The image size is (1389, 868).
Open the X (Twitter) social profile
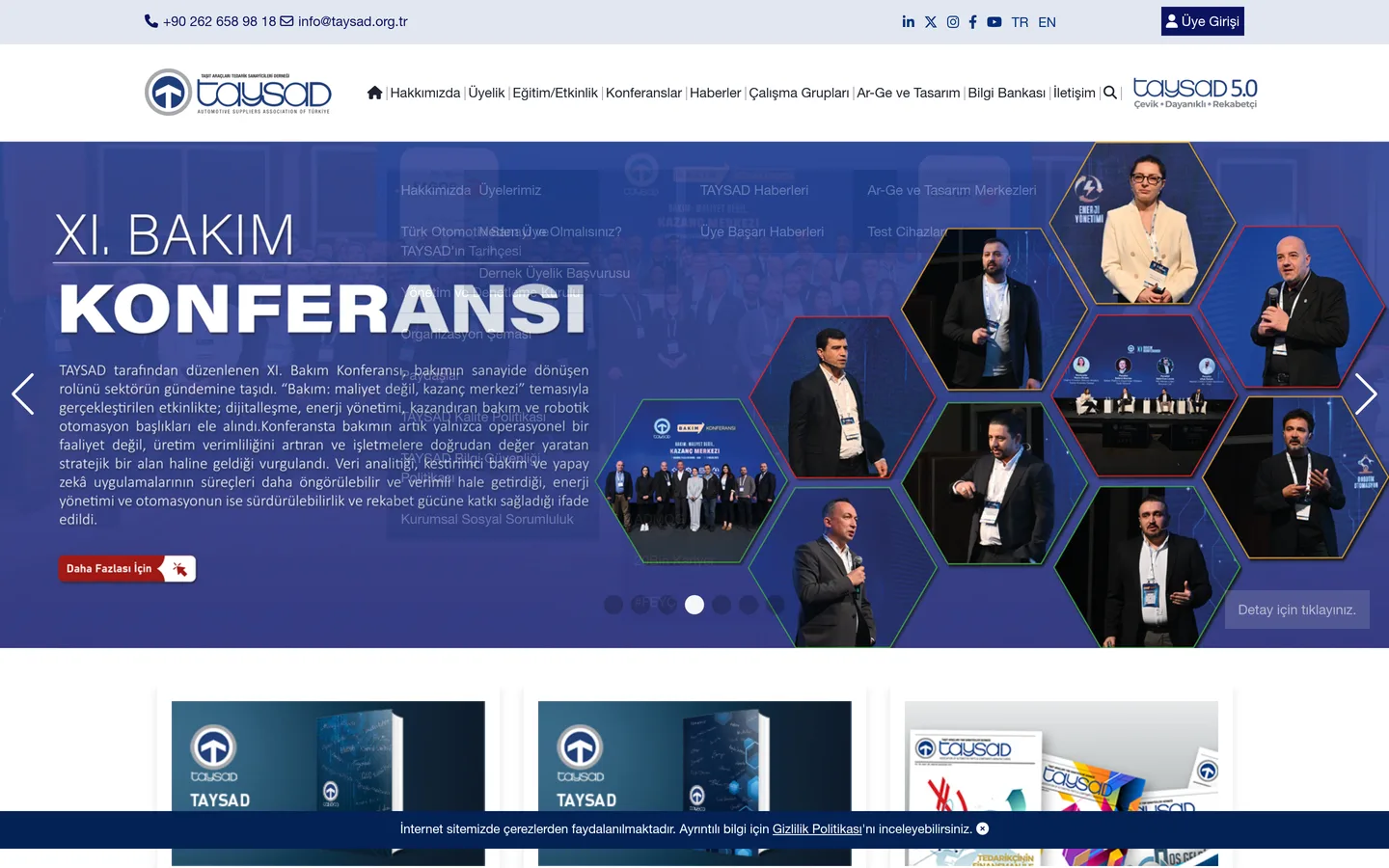coord(931,21)
